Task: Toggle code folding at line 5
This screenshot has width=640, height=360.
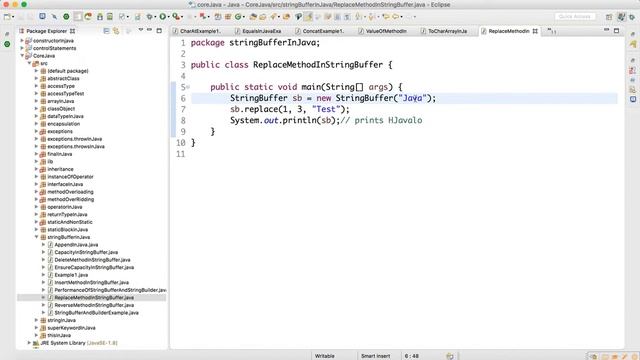Action: [188, 87]
